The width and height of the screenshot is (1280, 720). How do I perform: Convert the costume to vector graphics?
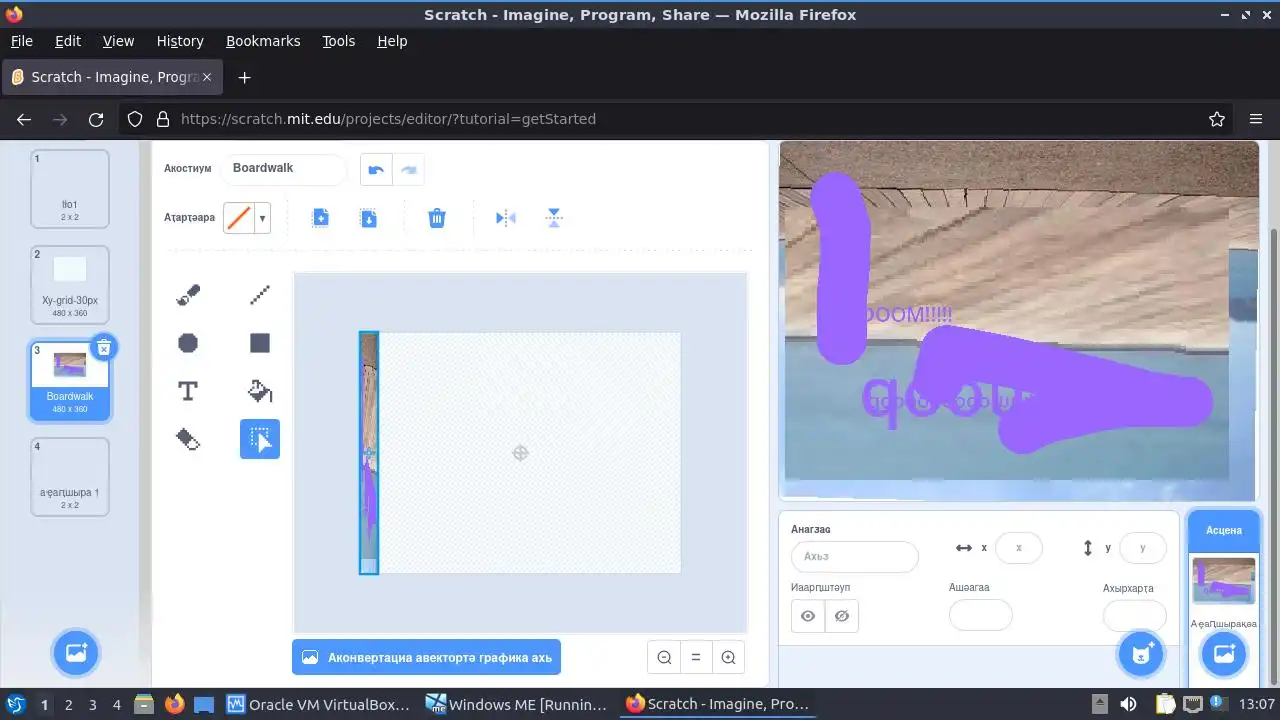tap(426, 658)
